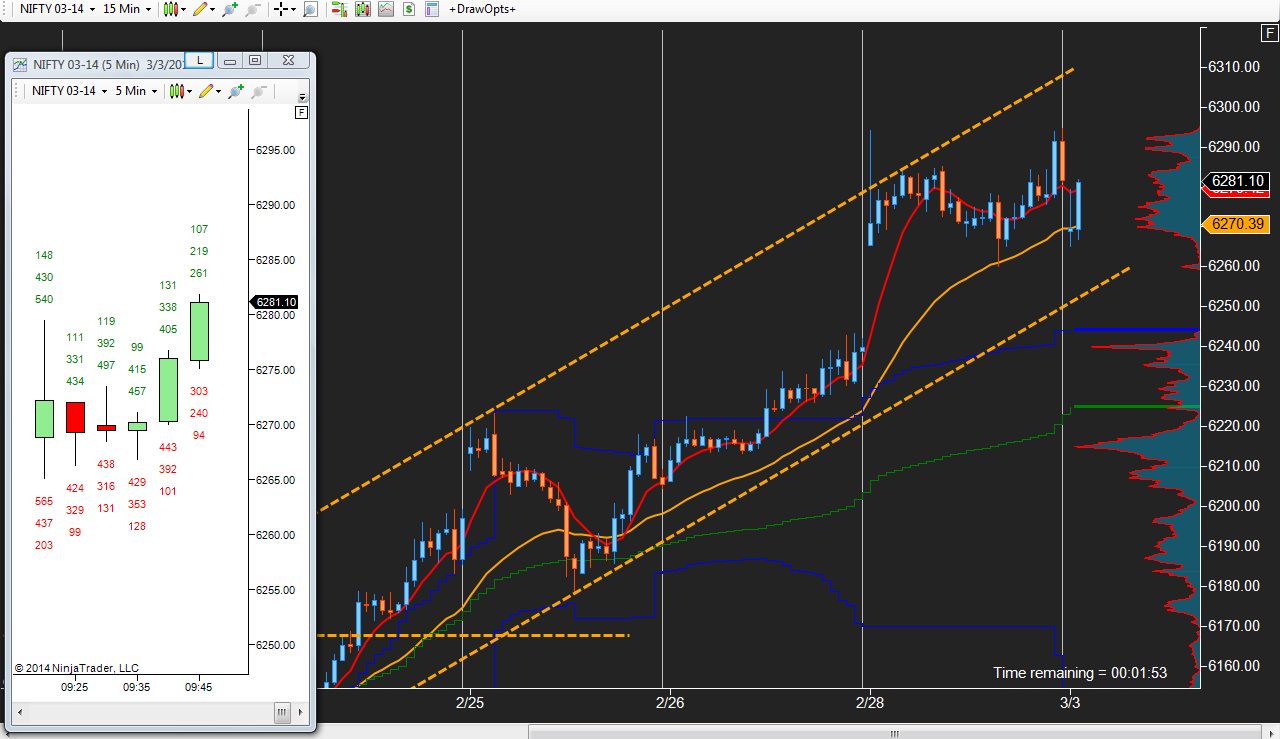This screenshot has width=1280, height=739.
Task: Click the NinjaTrader copyright text
Action: coord(77,668)
